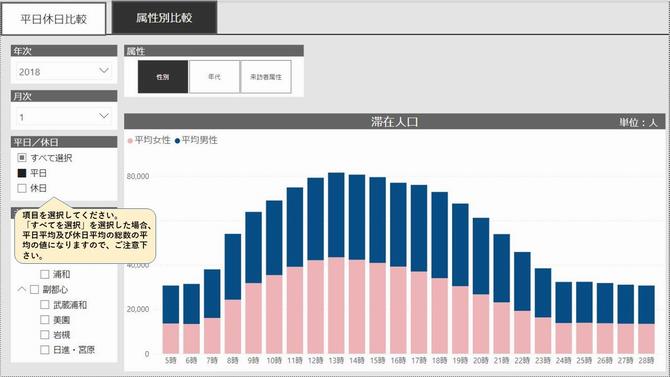The image size is (670, 377).
Task: Tick the 美園 checkbox
Action: pyautogui.click(x=44, y=320)
